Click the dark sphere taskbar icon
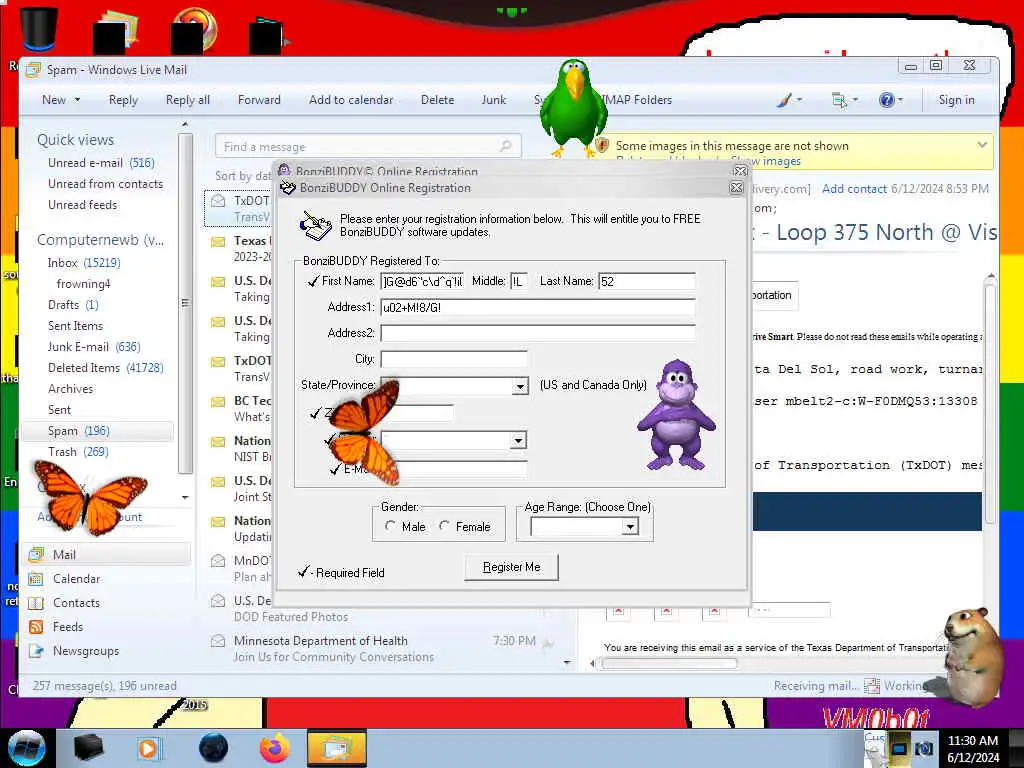The width and height of the screenshot is (1024, 768). tap(213, 748)
